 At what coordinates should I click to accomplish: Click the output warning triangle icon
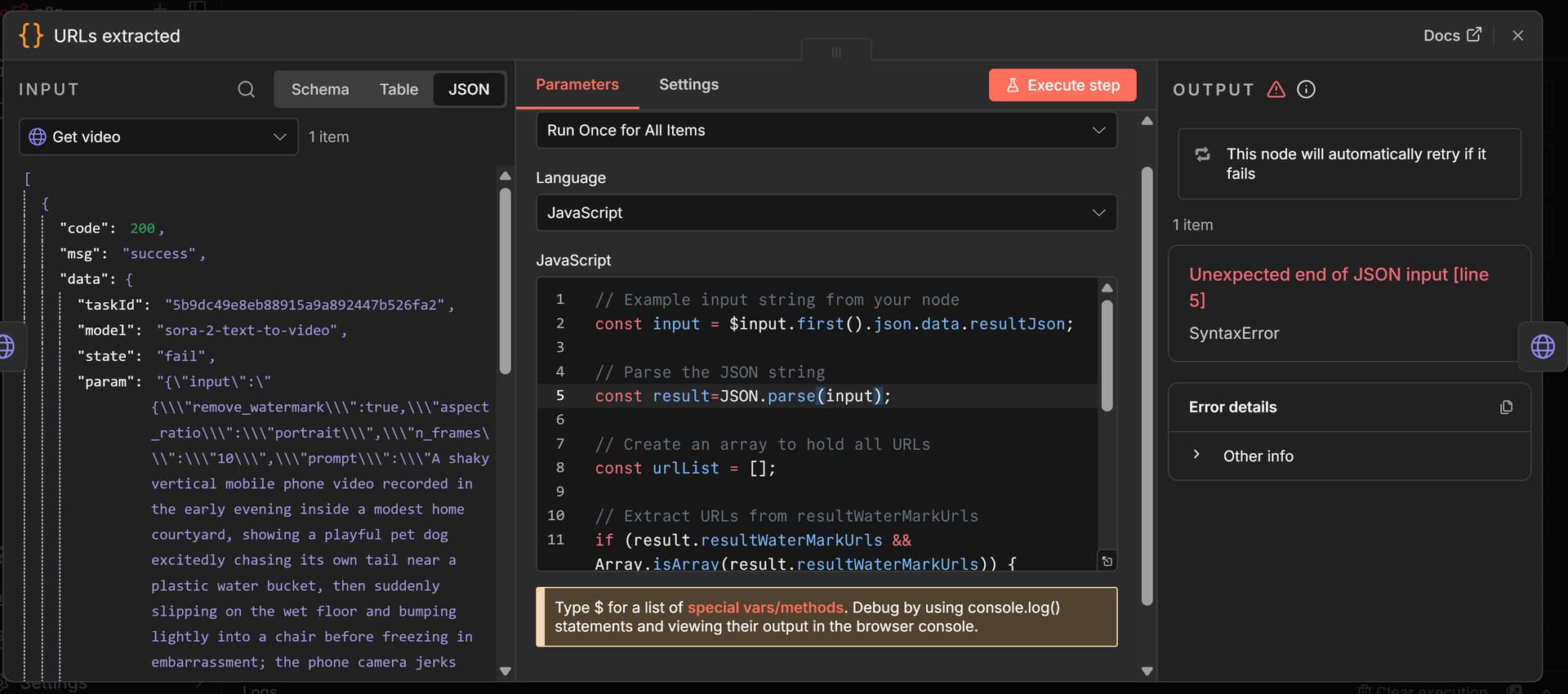point(1276,89)
